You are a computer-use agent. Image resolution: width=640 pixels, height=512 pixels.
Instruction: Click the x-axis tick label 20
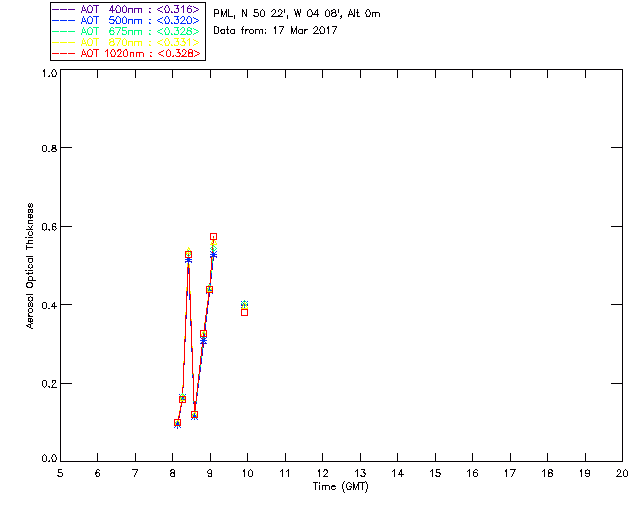(622, 473)
